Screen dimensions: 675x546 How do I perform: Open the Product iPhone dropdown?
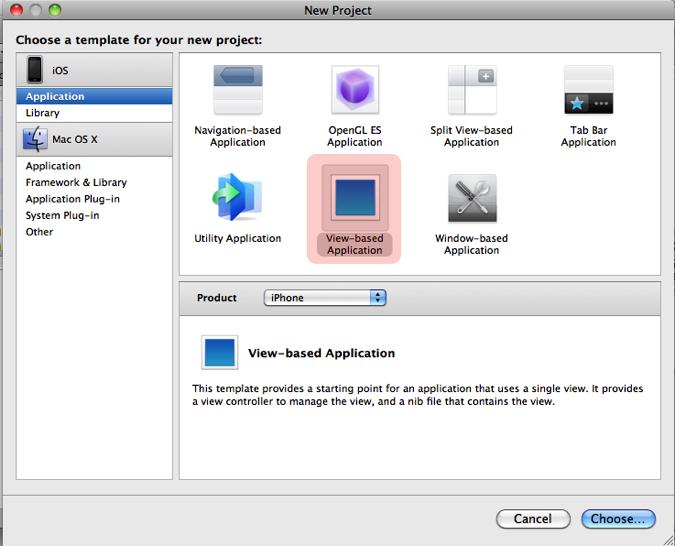point(325,298)
